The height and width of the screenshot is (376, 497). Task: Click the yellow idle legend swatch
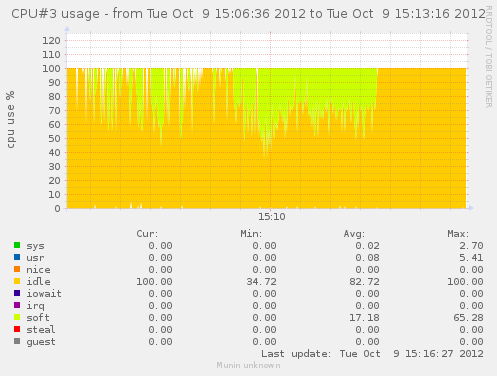17,281
